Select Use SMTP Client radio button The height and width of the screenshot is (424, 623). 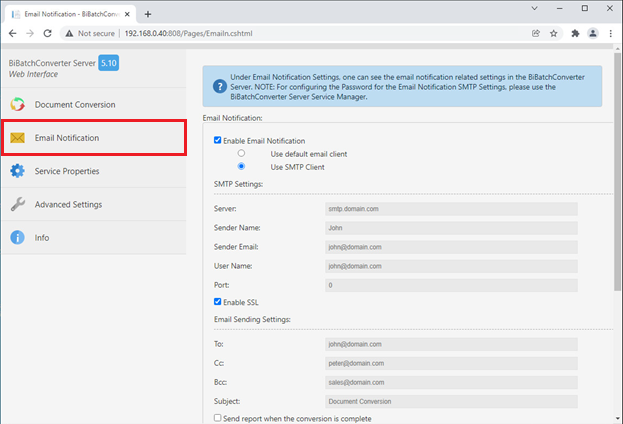[241, 166]
